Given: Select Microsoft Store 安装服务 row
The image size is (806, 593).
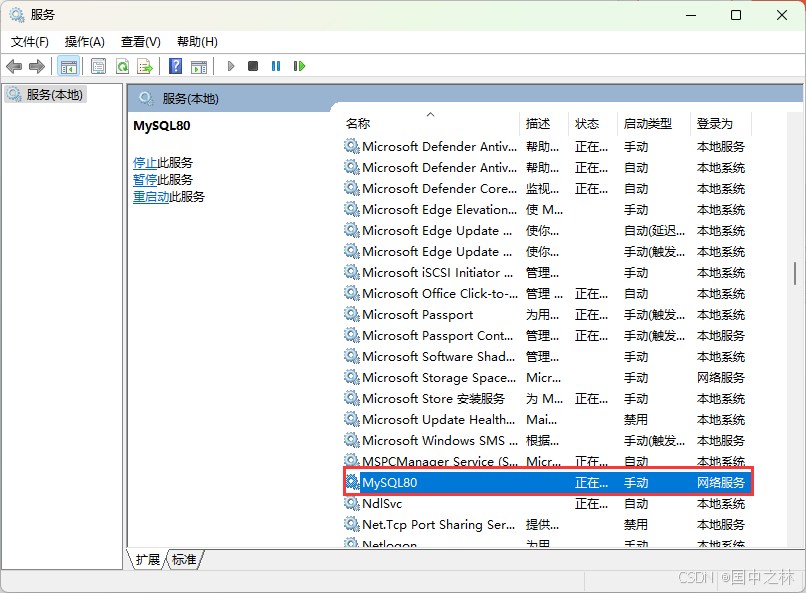Looking at the screenshot, I should [x=548, y=398].
